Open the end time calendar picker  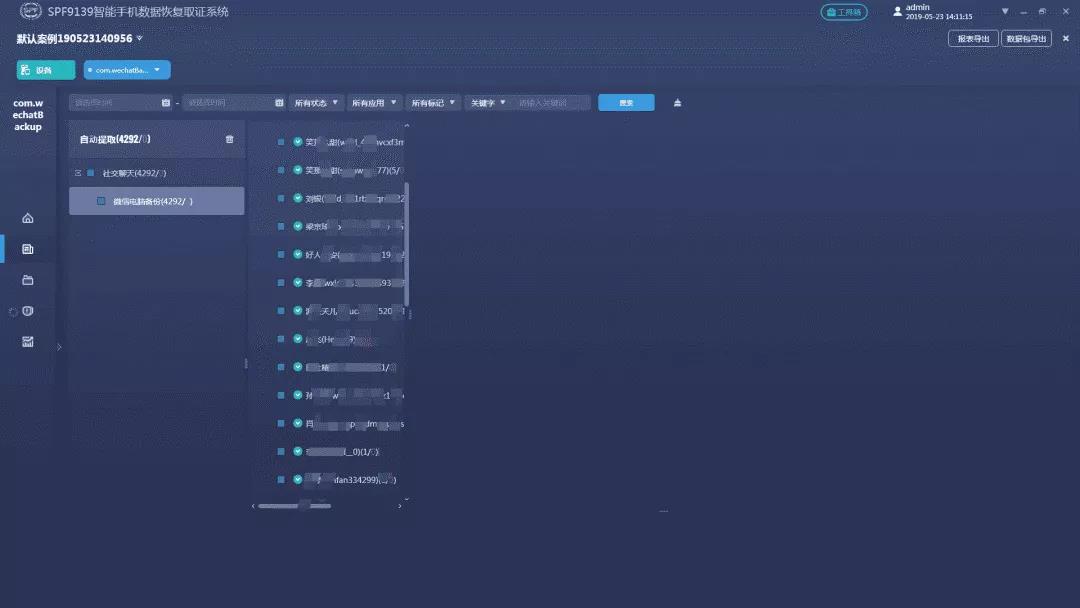coord(279,103)
